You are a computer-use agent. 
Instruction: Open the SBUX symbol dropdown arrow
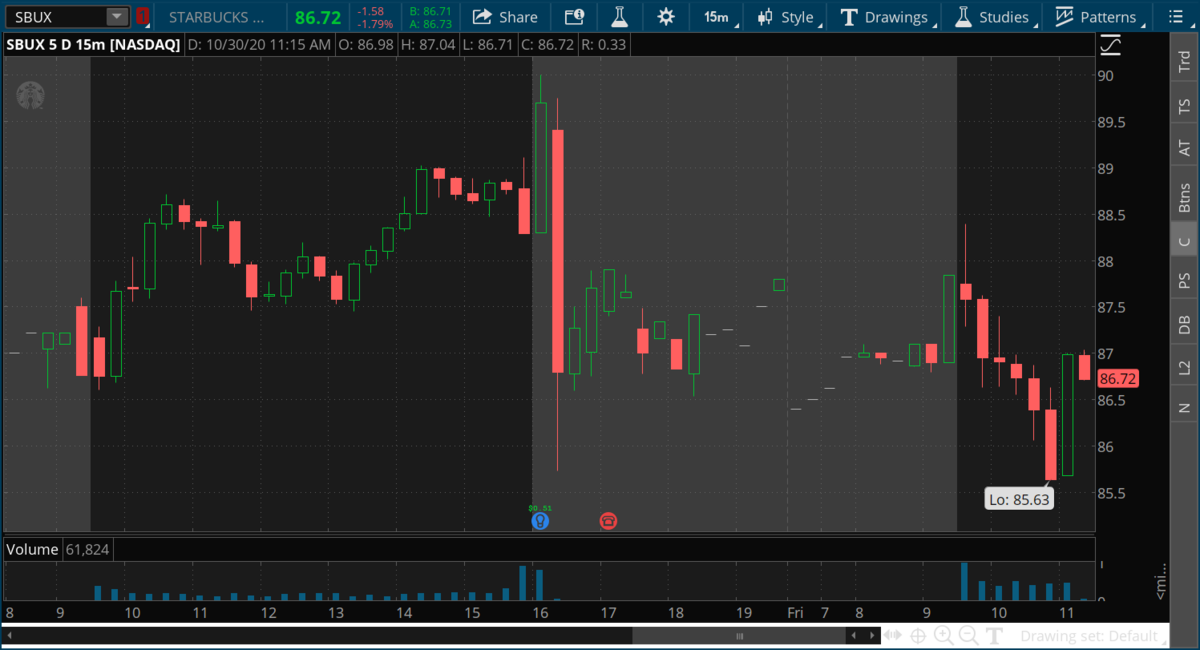(x=118, y=16)
